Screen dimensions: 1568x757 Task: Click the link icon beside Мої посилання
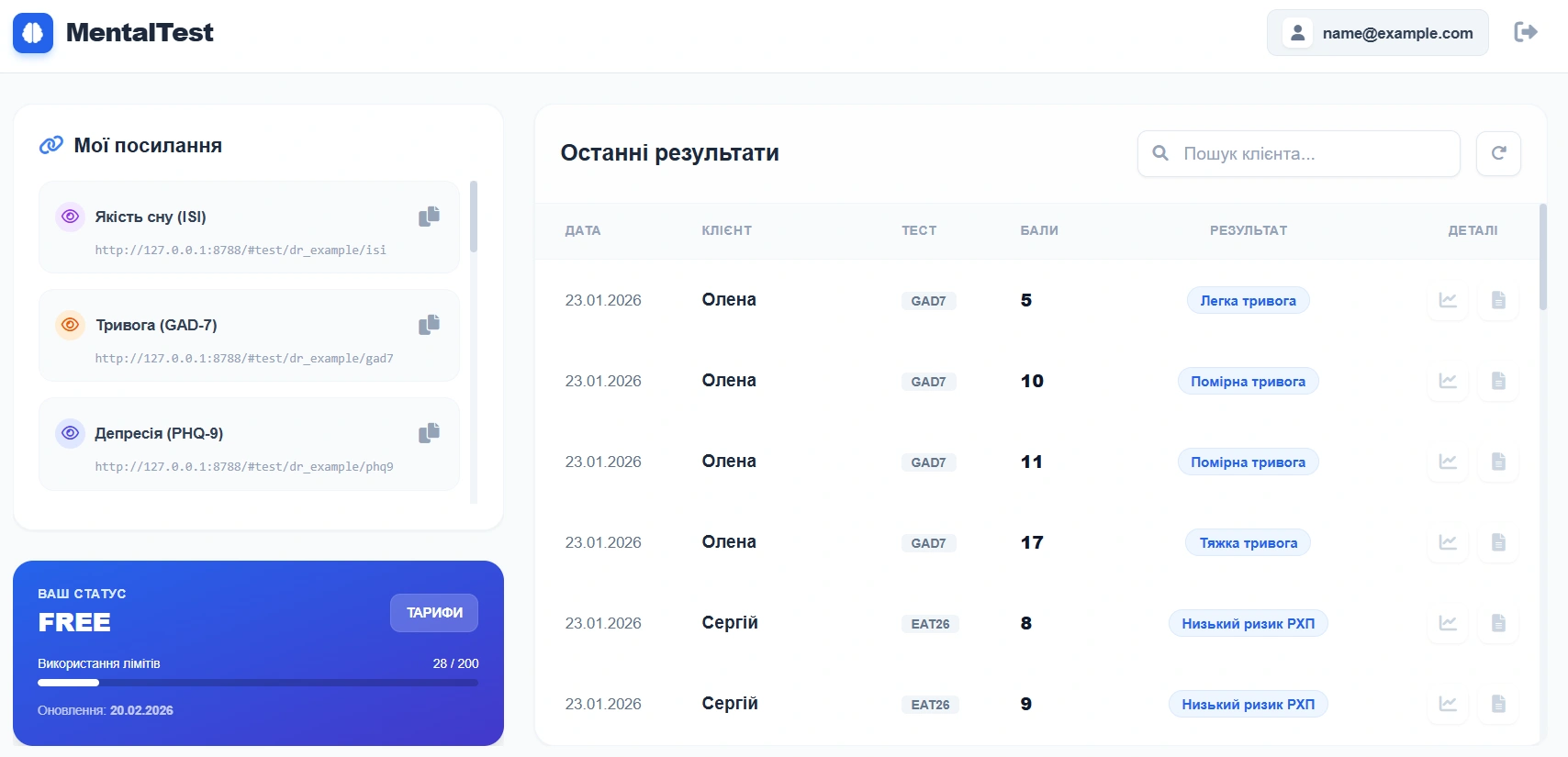[51, 145]
